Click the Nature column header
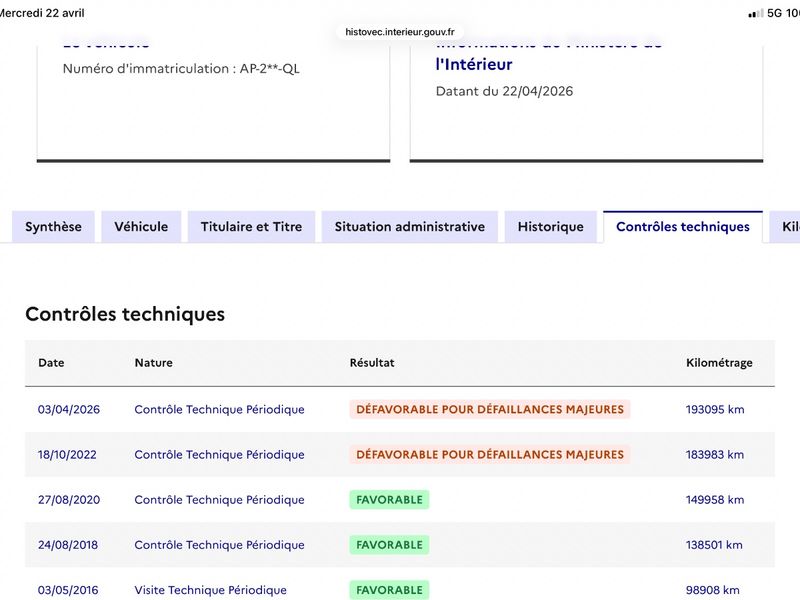The height and width of the screenshot is (600, 800). (154, 363)
